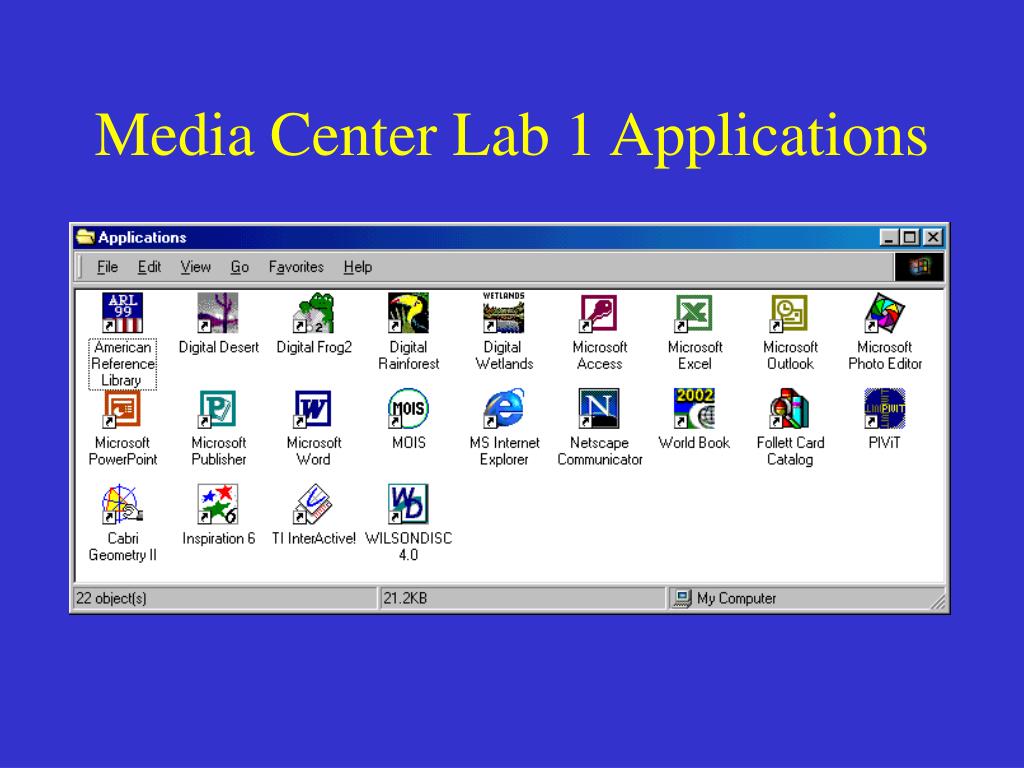Viewport: 1024px width, 768px height.
Task: Click the status bar resize grip
Action: point(938,602)
